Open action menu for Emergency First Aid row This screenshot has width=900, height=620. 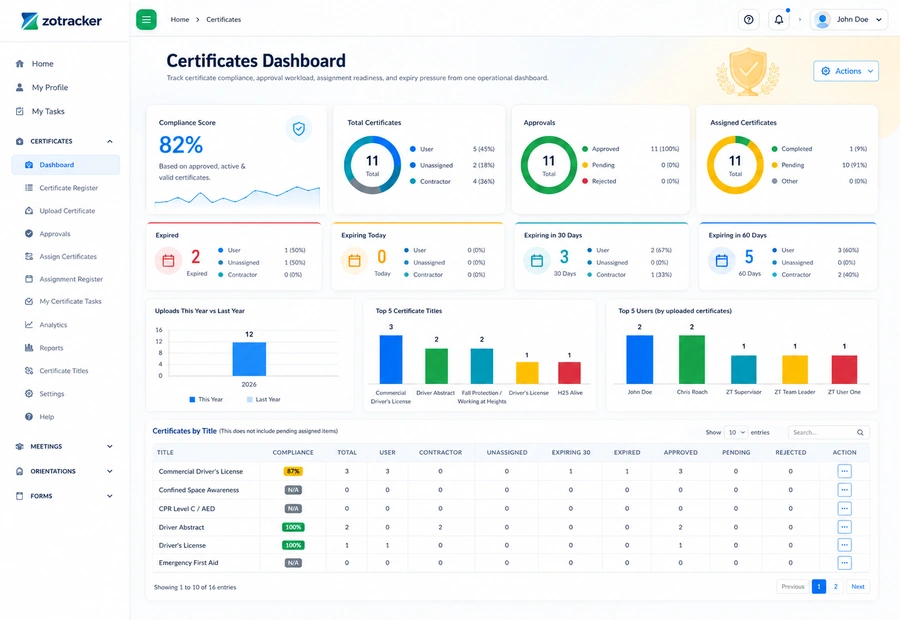click(844, 563)
